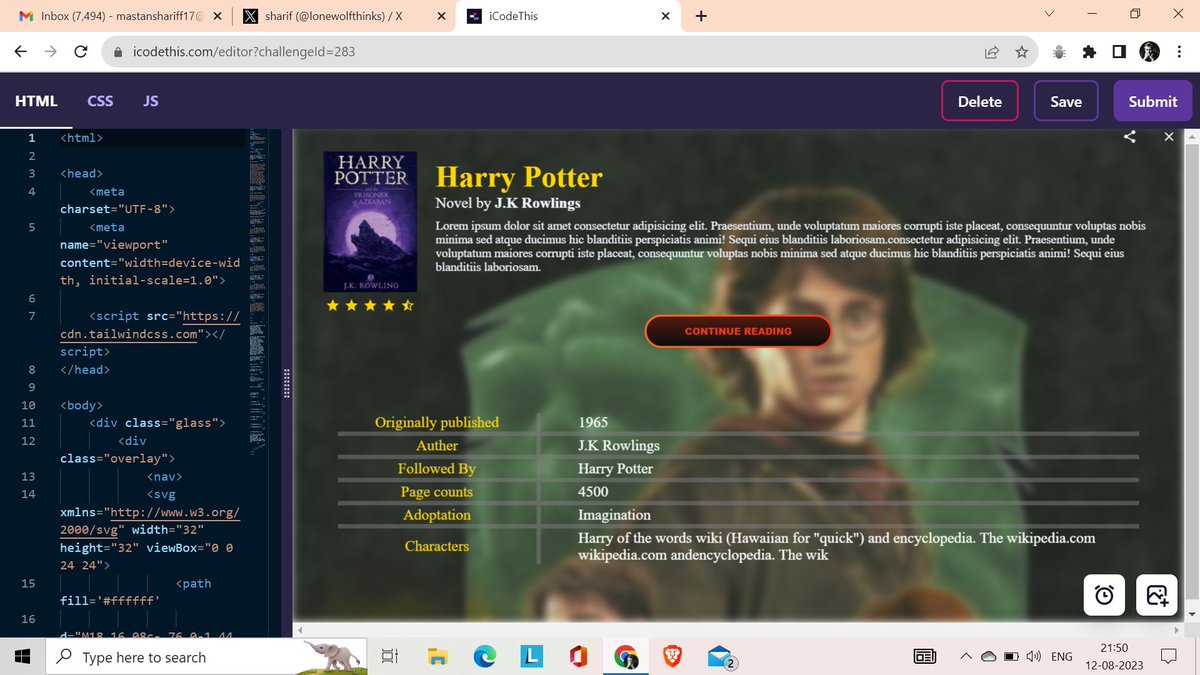Toggle the browser side panel icon
1200x675 pixels.
(1119, 52)
